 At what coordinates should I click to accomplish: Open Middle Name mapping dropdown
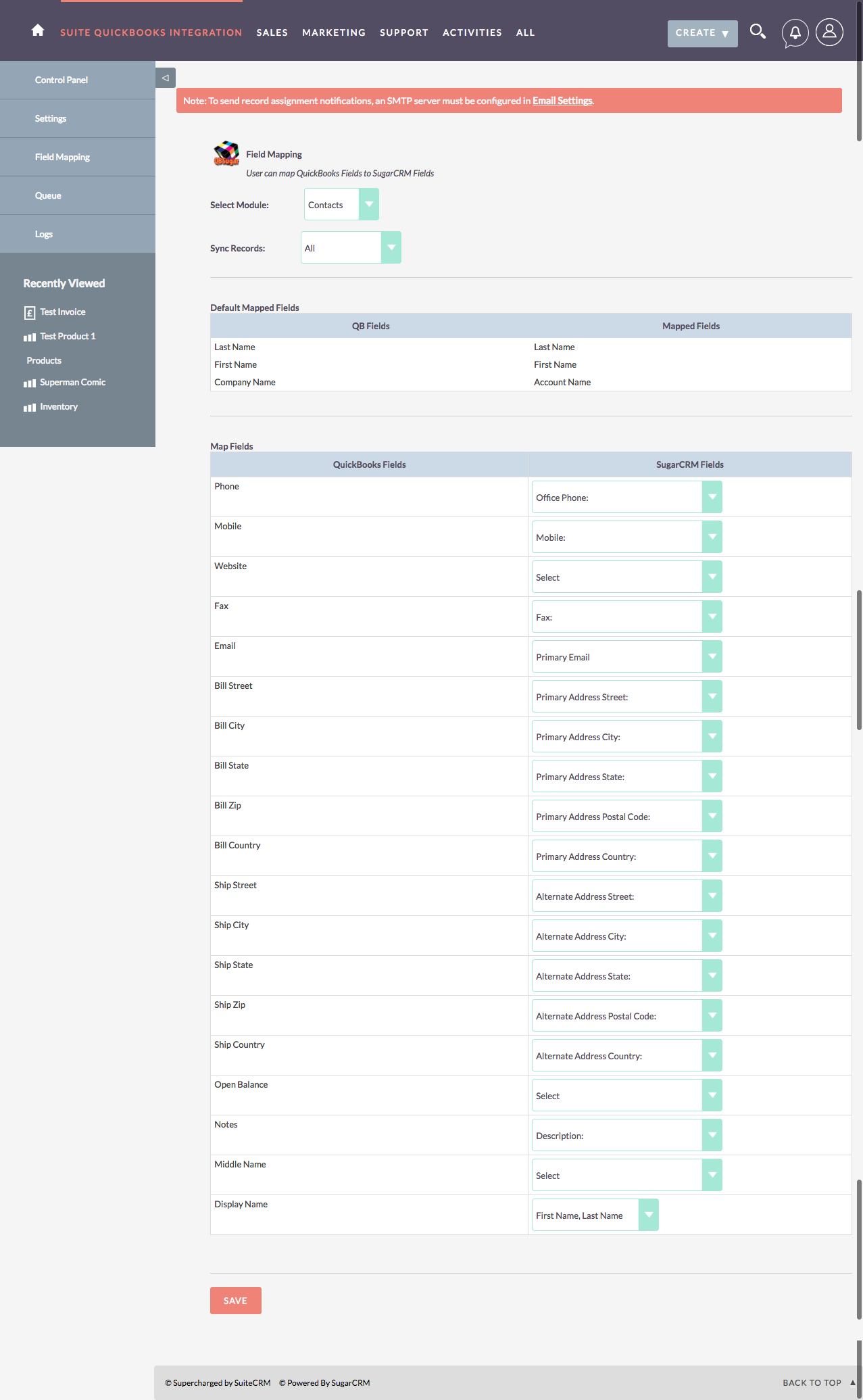coord(626,1175)
